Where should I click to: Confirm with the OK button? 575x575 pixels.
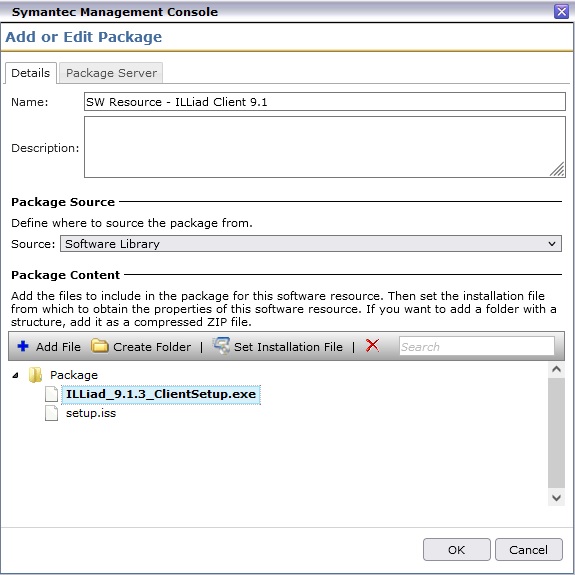[457, 550]
